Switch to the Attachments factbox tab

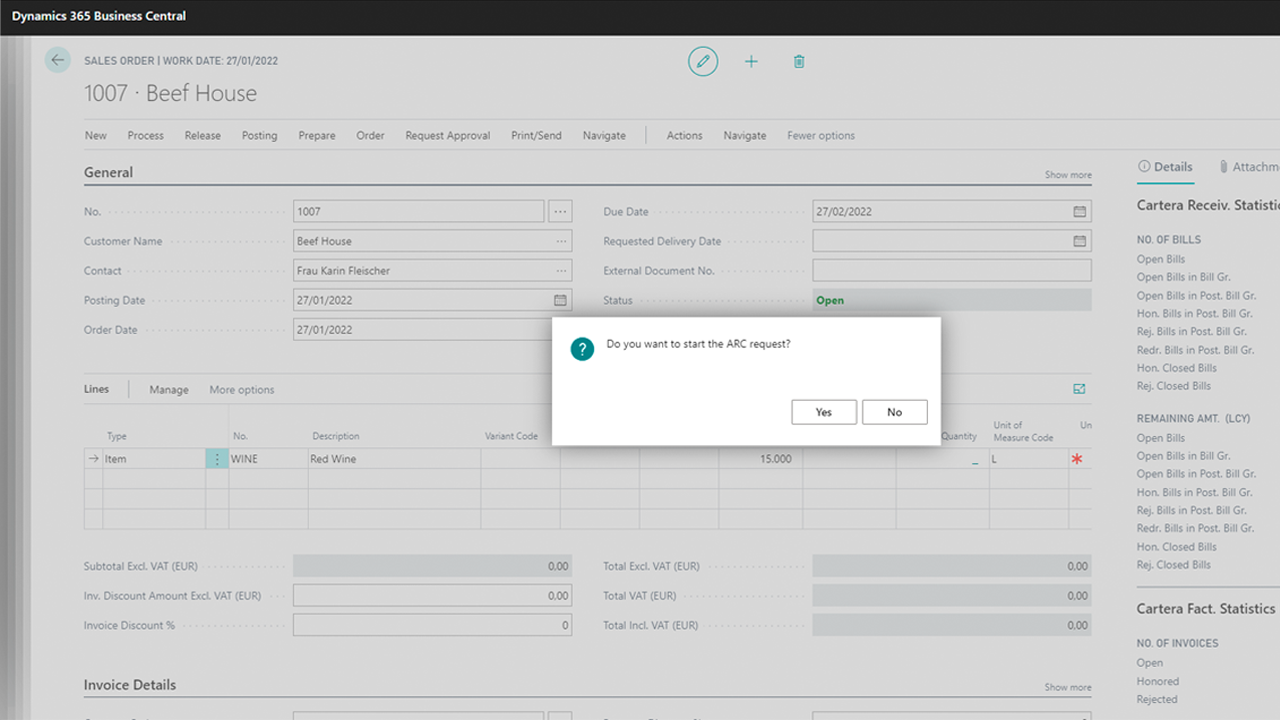click(1250, 167)
